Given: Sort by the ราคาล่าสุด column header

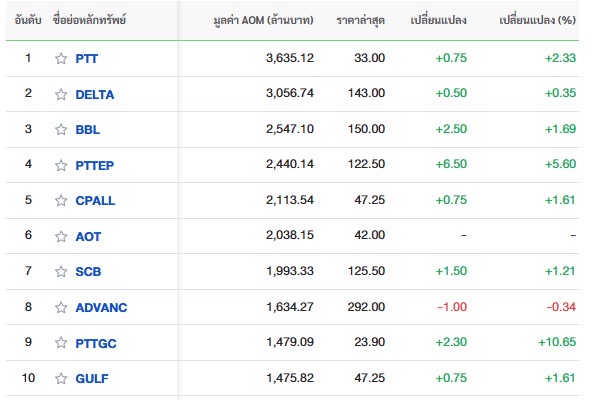Looking at the screenshot, I should click(x=360, y=20).
